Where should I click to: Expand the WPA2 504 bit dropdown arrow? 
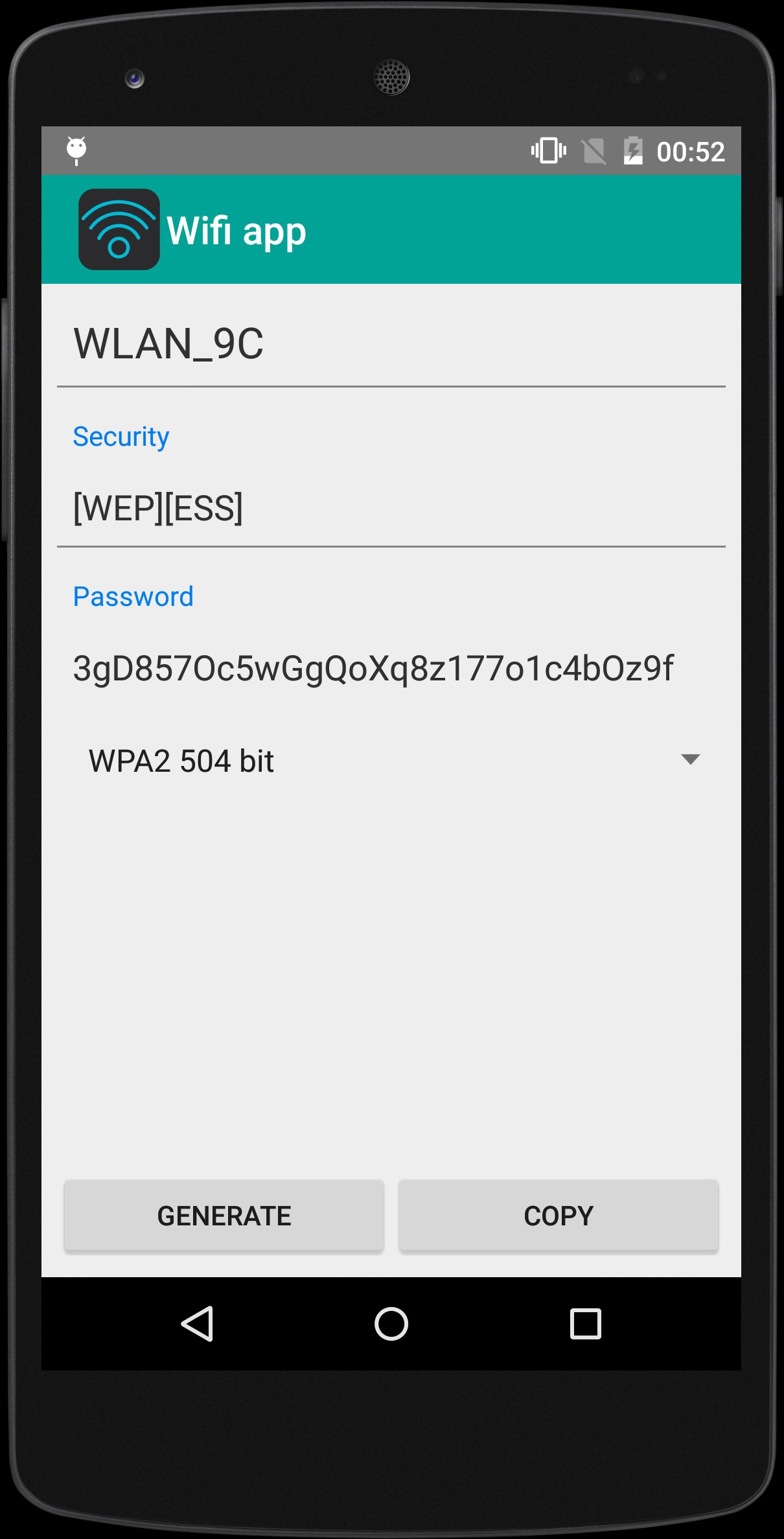(691, 759)
